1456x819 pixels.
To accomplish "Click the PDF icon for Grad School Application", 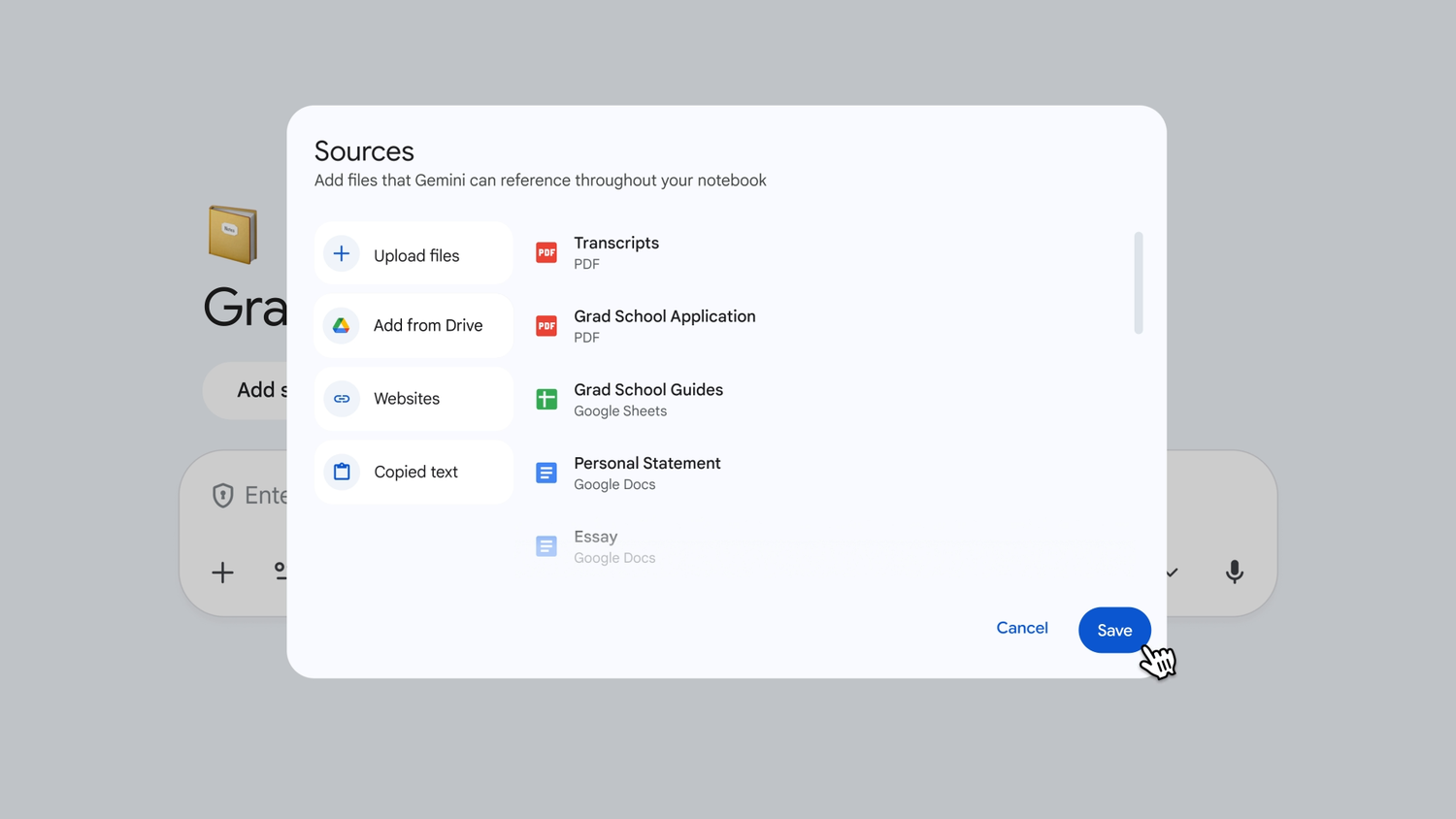I will tap(546, 326).
